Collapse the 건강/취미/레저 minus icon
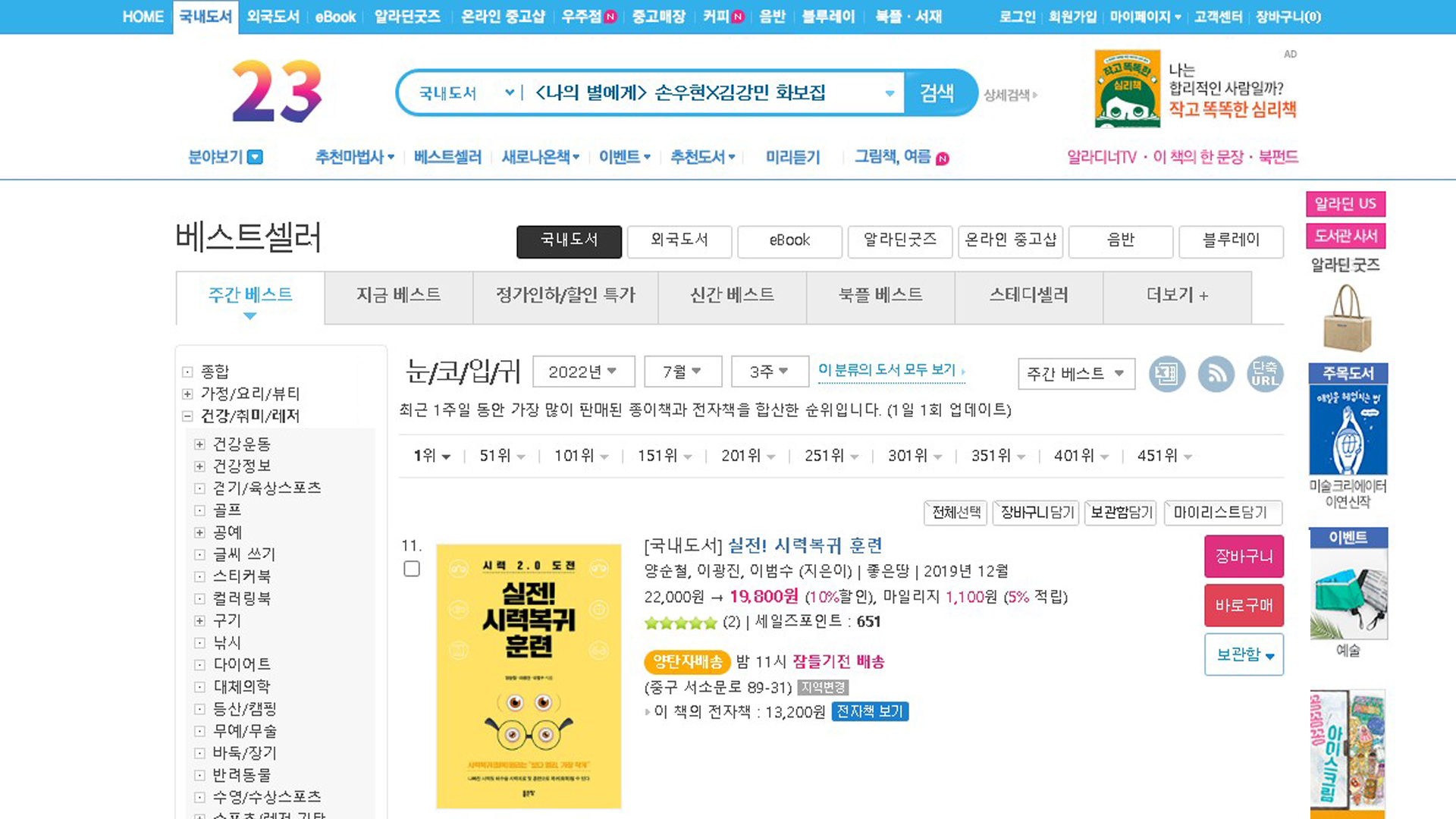The height and width of the screenshot is (819, 1456). coord(187,416)
